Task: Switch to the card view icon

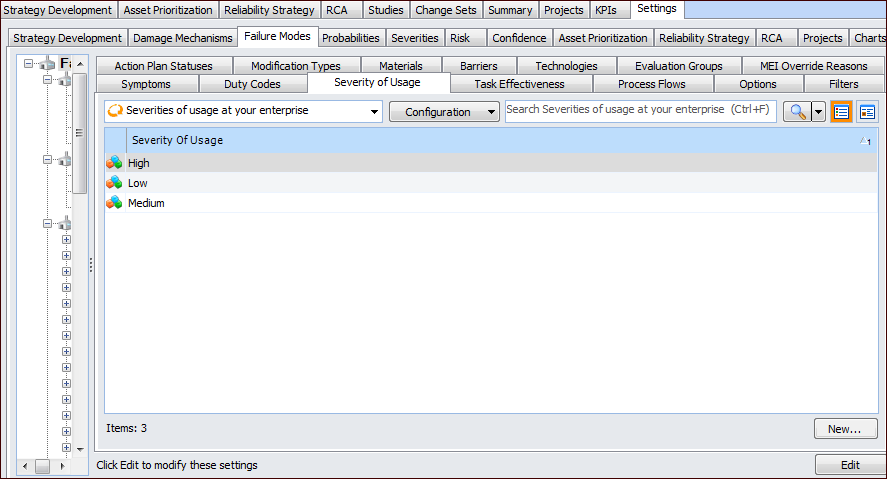Action: 867,112
